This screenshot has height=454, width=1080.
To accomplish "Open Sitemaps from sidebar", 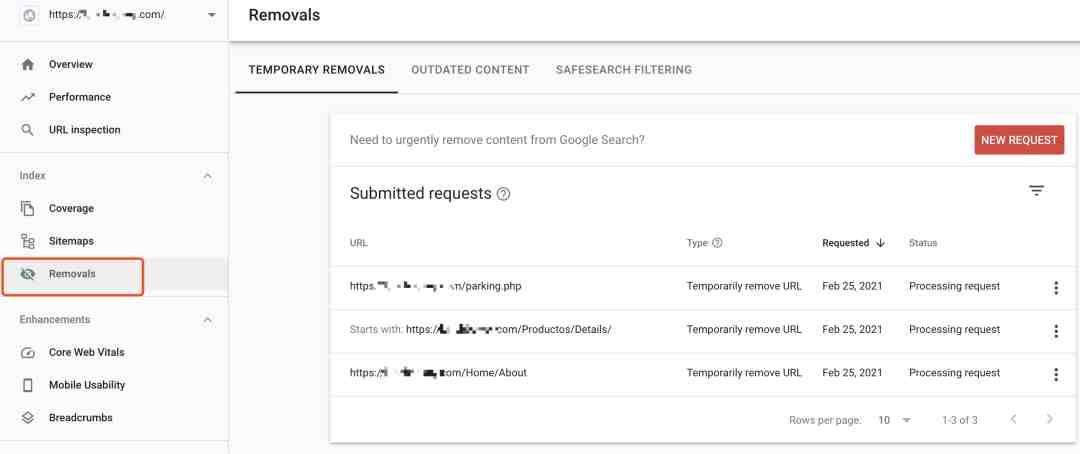I will 71,241.
